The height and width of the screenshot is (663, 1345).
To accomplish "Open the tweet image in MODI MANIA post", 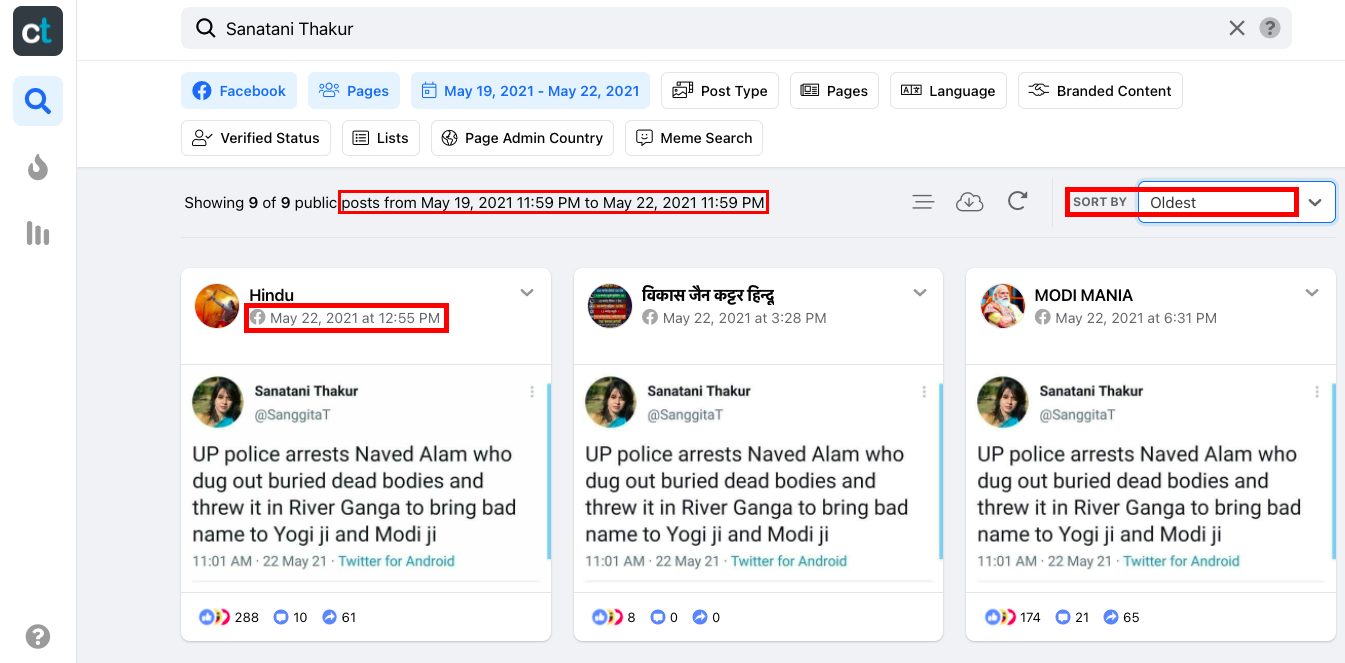I will [x=1151, y=479].
